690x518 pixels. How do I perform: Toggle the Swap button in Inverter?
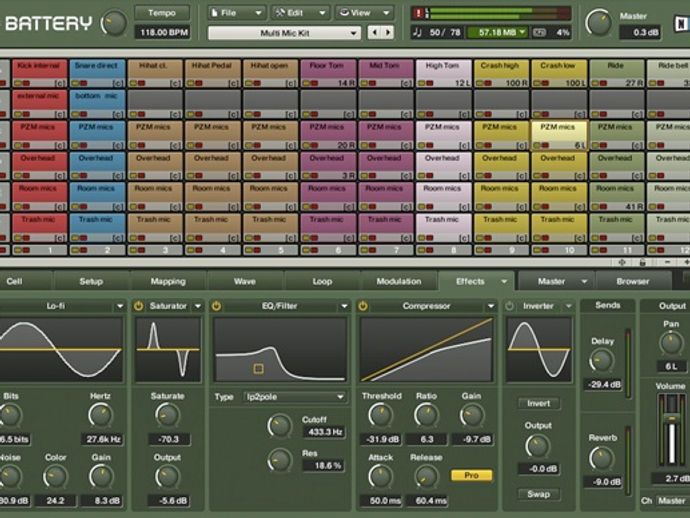tap(538, 494)
